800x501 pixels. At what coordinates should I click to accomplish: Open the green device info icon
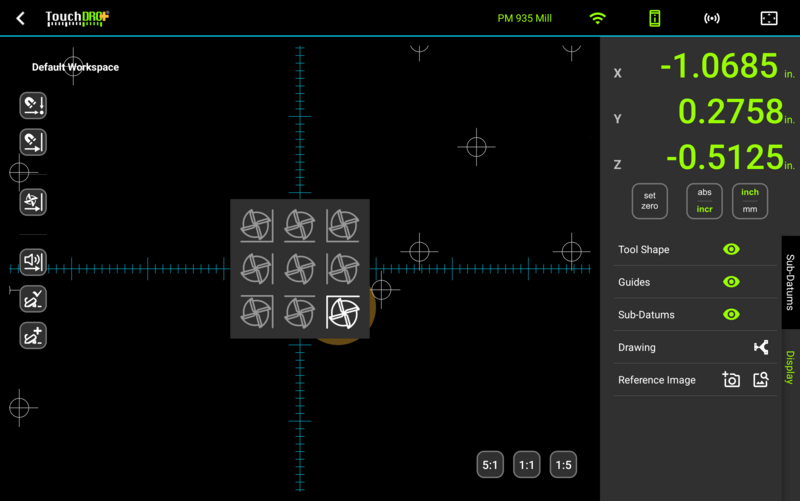655,18
